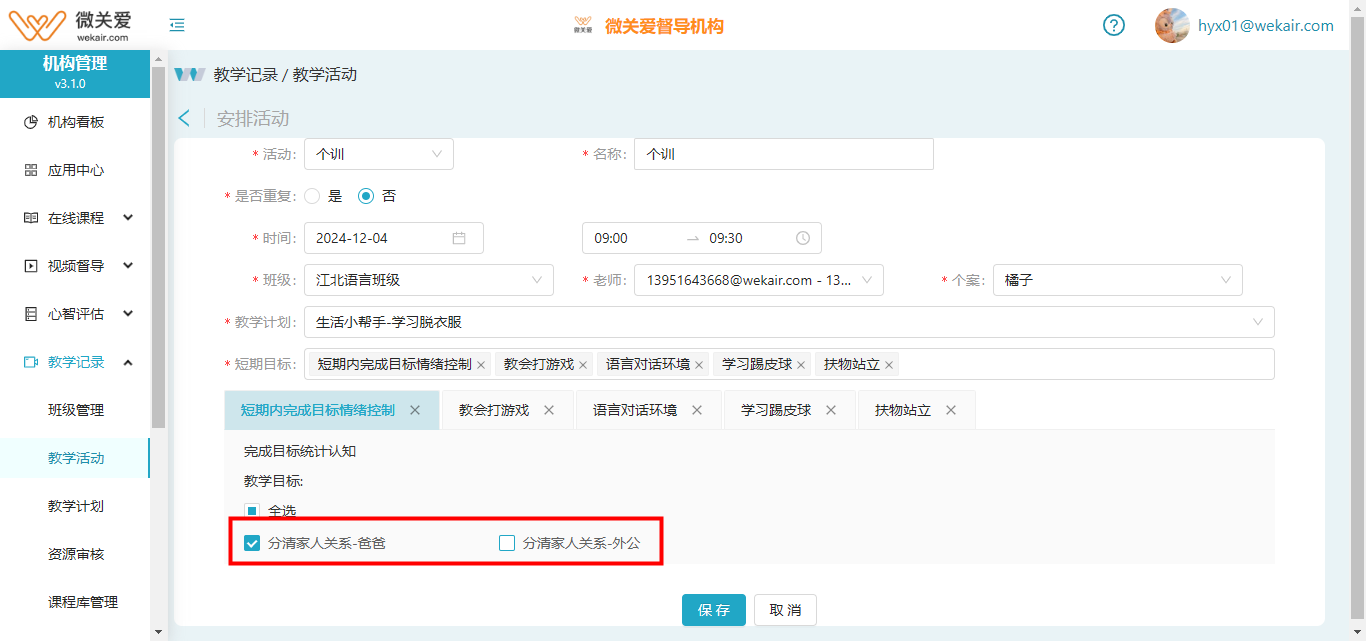Open the 班级 dropdown
Screen dimensions: 1366x641
(x=428, y=280)
